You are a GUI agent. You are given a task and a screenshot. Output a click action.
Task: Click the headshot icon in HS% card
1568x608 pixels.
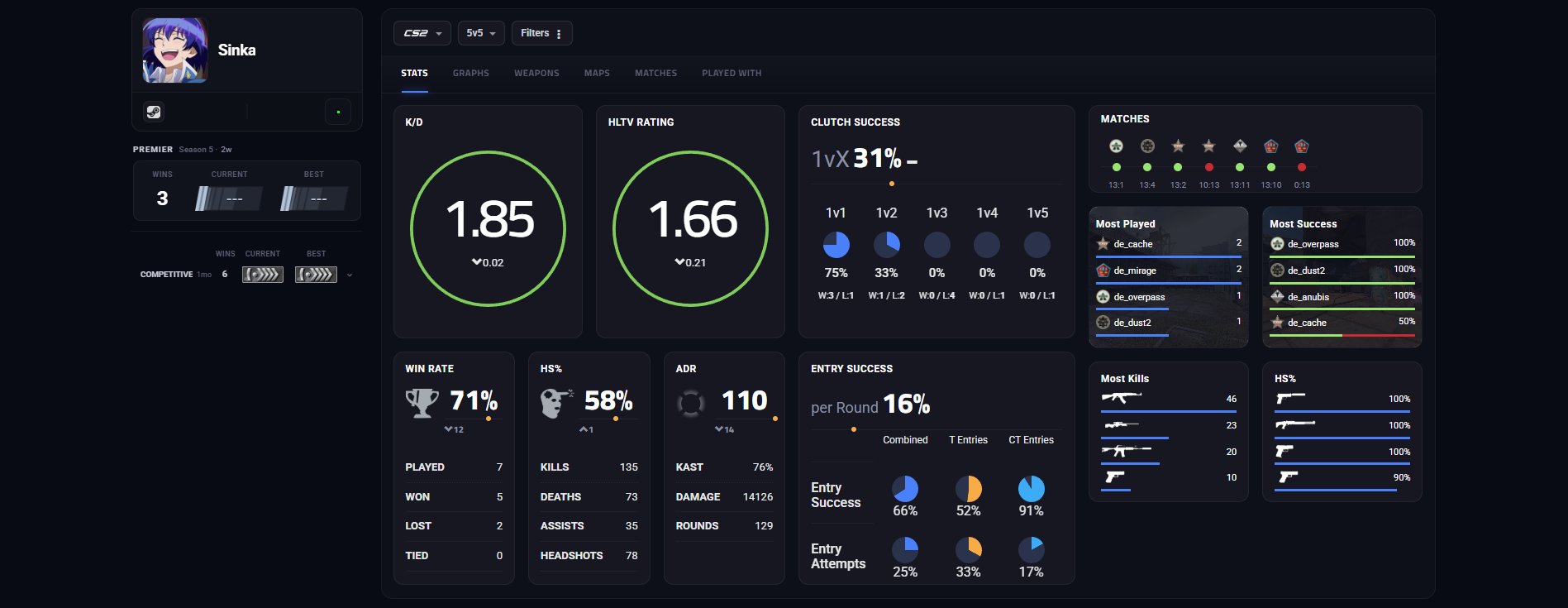point(556,403)
